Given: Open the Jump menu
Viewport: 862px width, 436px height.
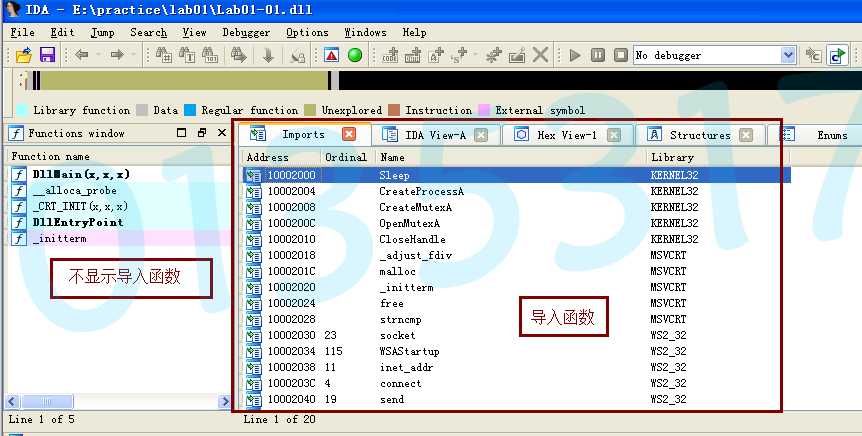Looking at the screenshot, I should [102, 32].
